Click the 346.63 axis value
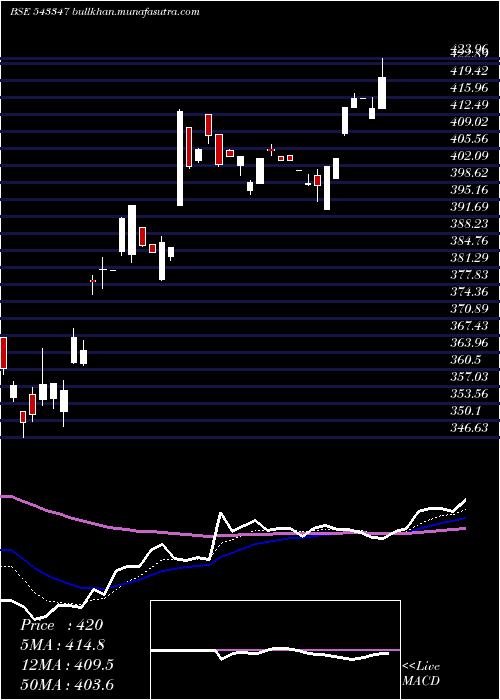This screenshot has height=700, width=500. coord(469,428)
